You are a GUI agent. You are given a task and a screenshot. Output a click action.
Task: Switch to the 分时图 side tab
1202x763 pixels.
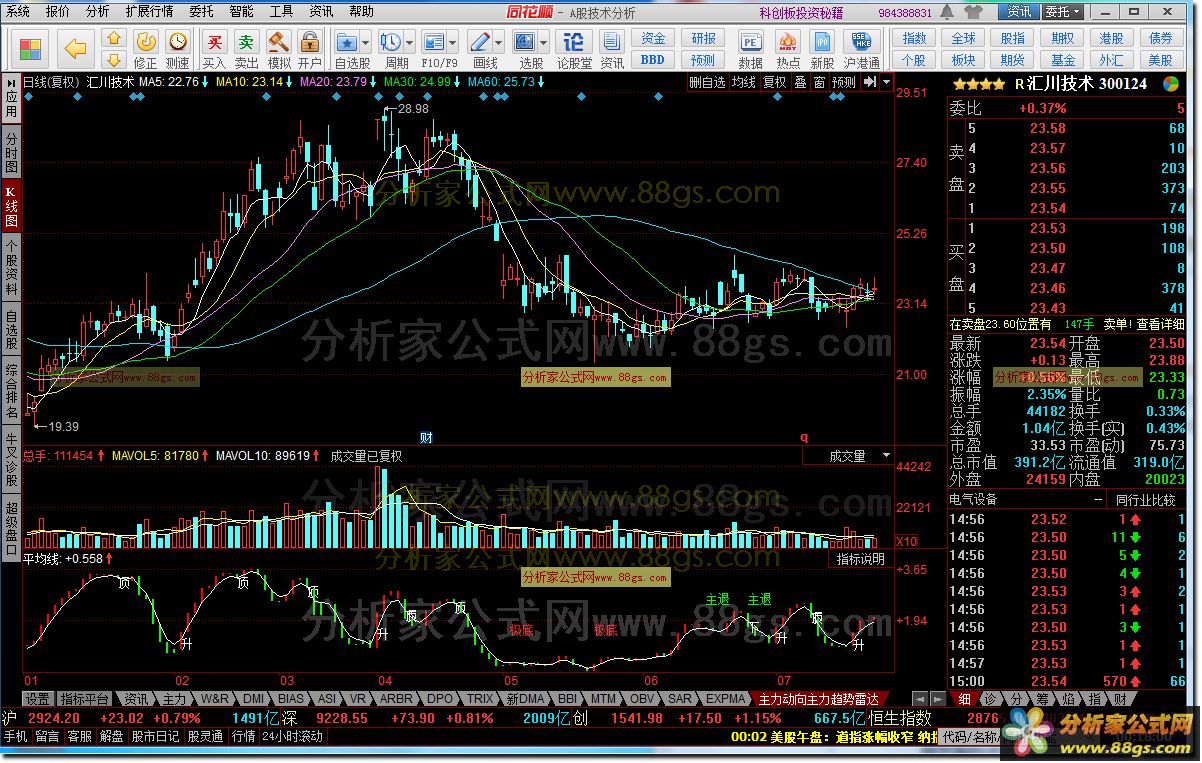11,153
